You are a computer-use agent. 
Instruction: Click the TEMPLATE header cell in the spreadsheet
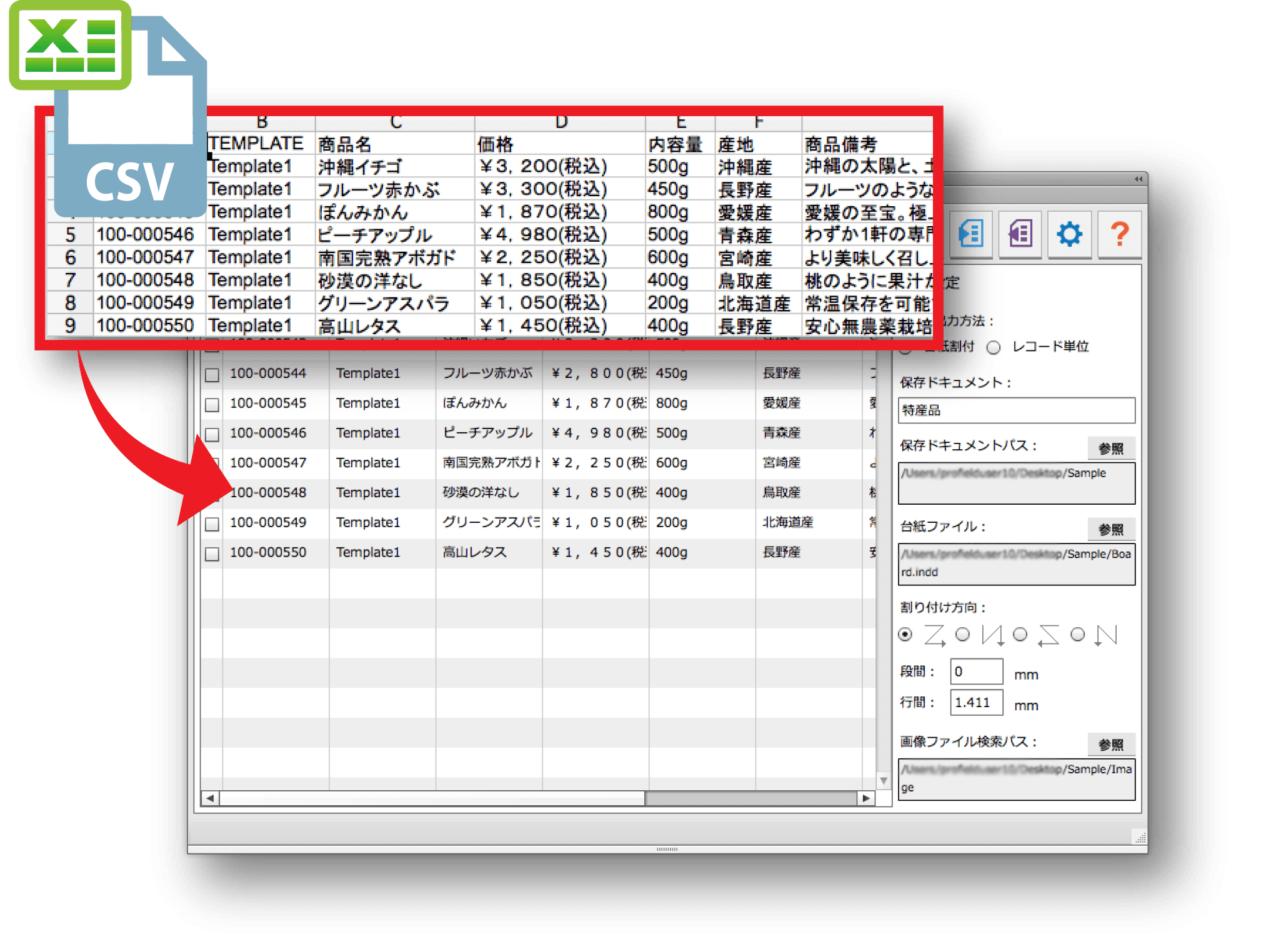(261, 144)
